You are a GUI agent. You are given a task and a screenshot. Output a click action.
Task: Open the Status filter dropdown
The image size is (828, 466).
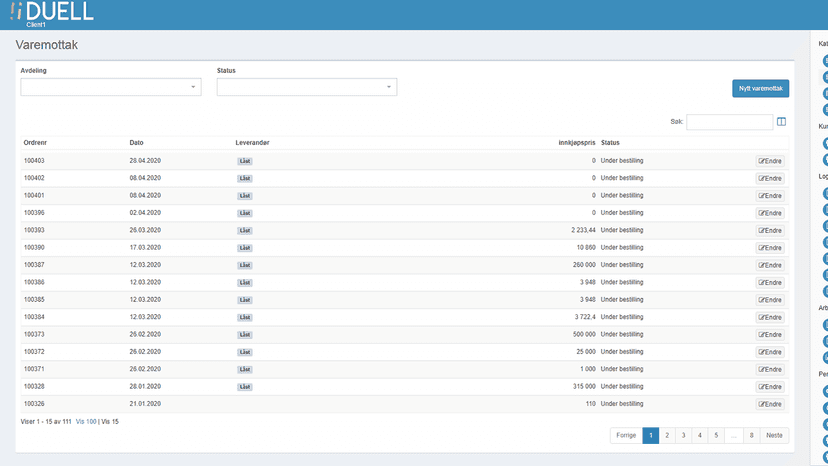tap(307, 87)
